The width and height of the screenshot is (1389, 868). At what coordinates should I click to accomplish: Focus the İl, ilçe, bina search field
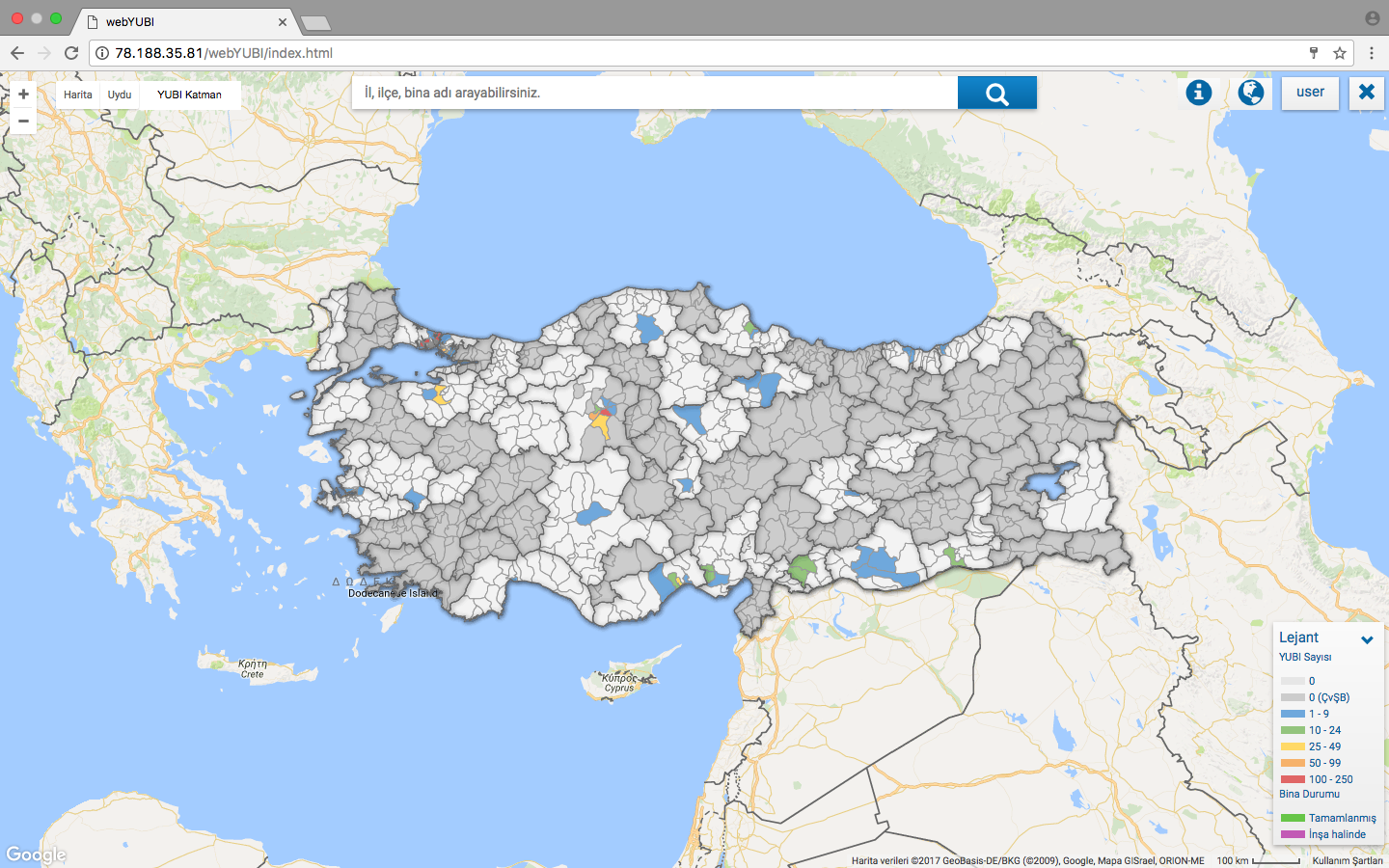click(x=656, y=93)
